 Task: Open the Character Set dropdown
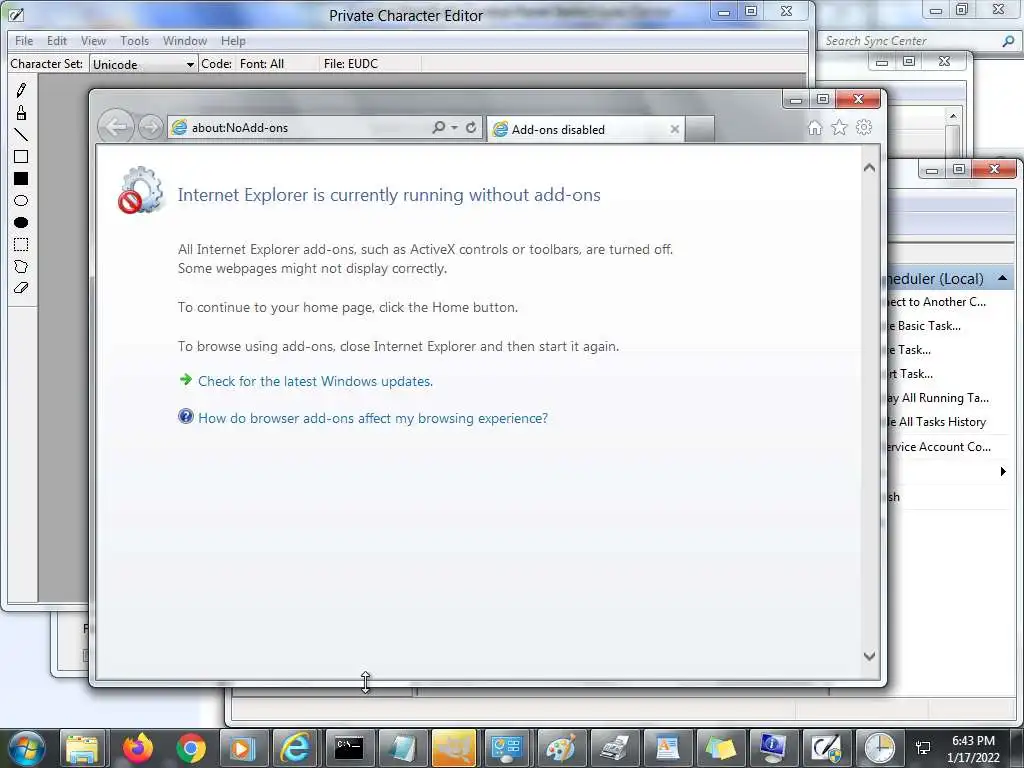pyautogui.click(x=190, y=64)
